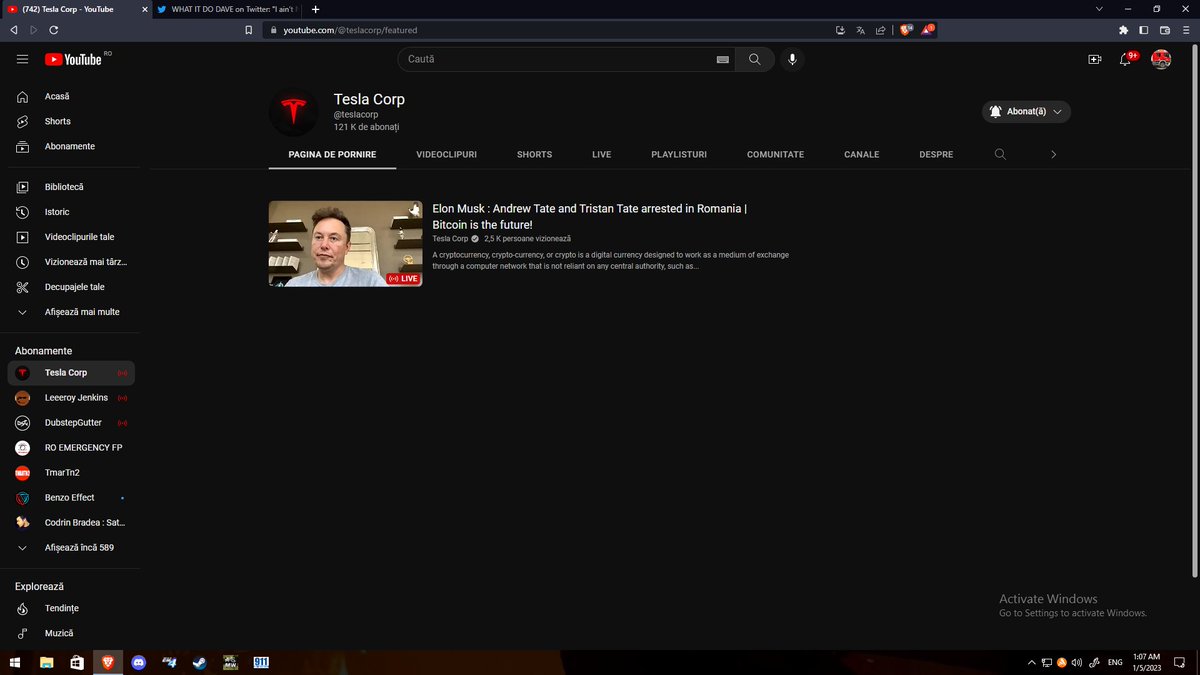Open the Elon Musk live stream title
Screen dimensions: 1200x675
(x=589, y=217)
